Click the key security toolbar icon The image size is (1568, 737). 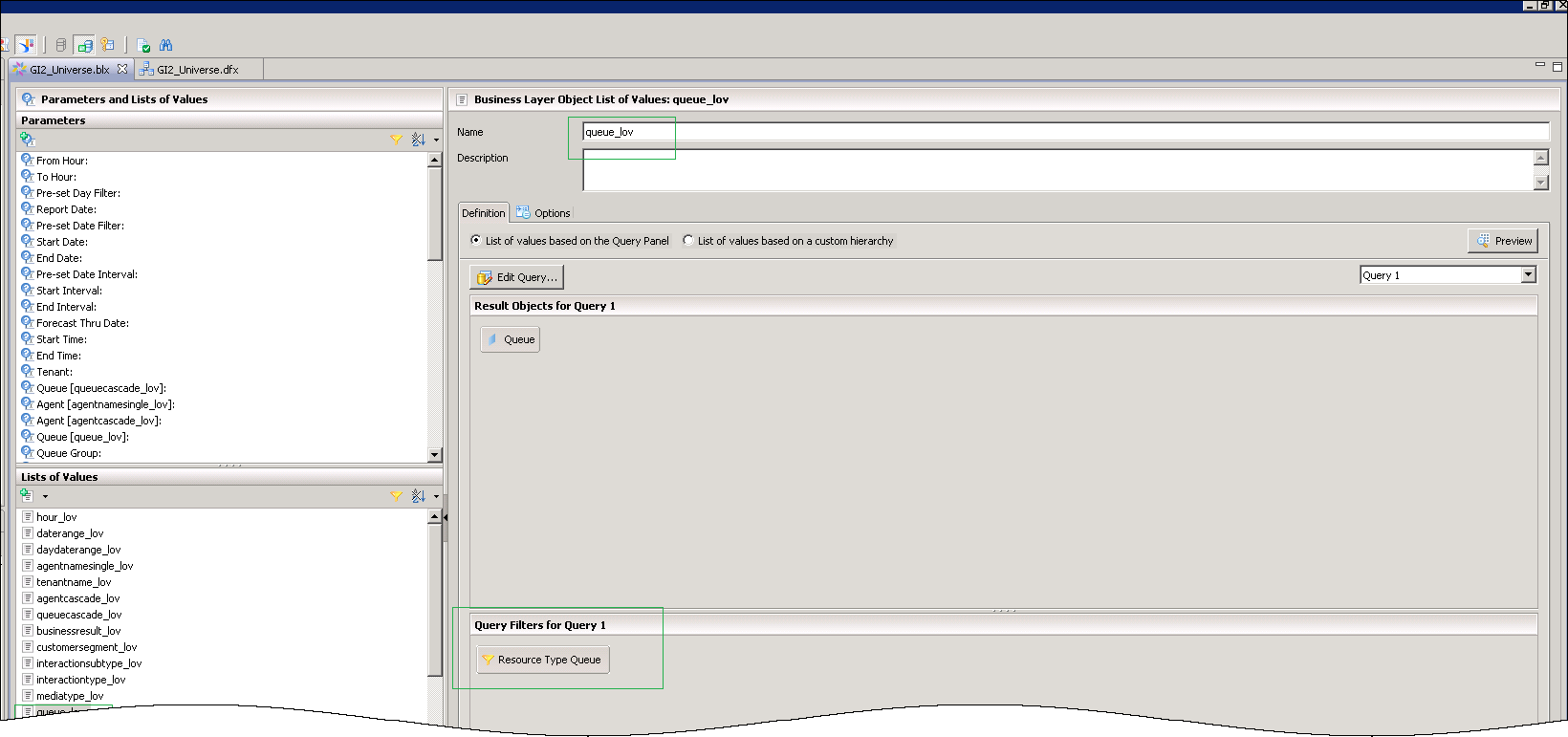(108, 45)
